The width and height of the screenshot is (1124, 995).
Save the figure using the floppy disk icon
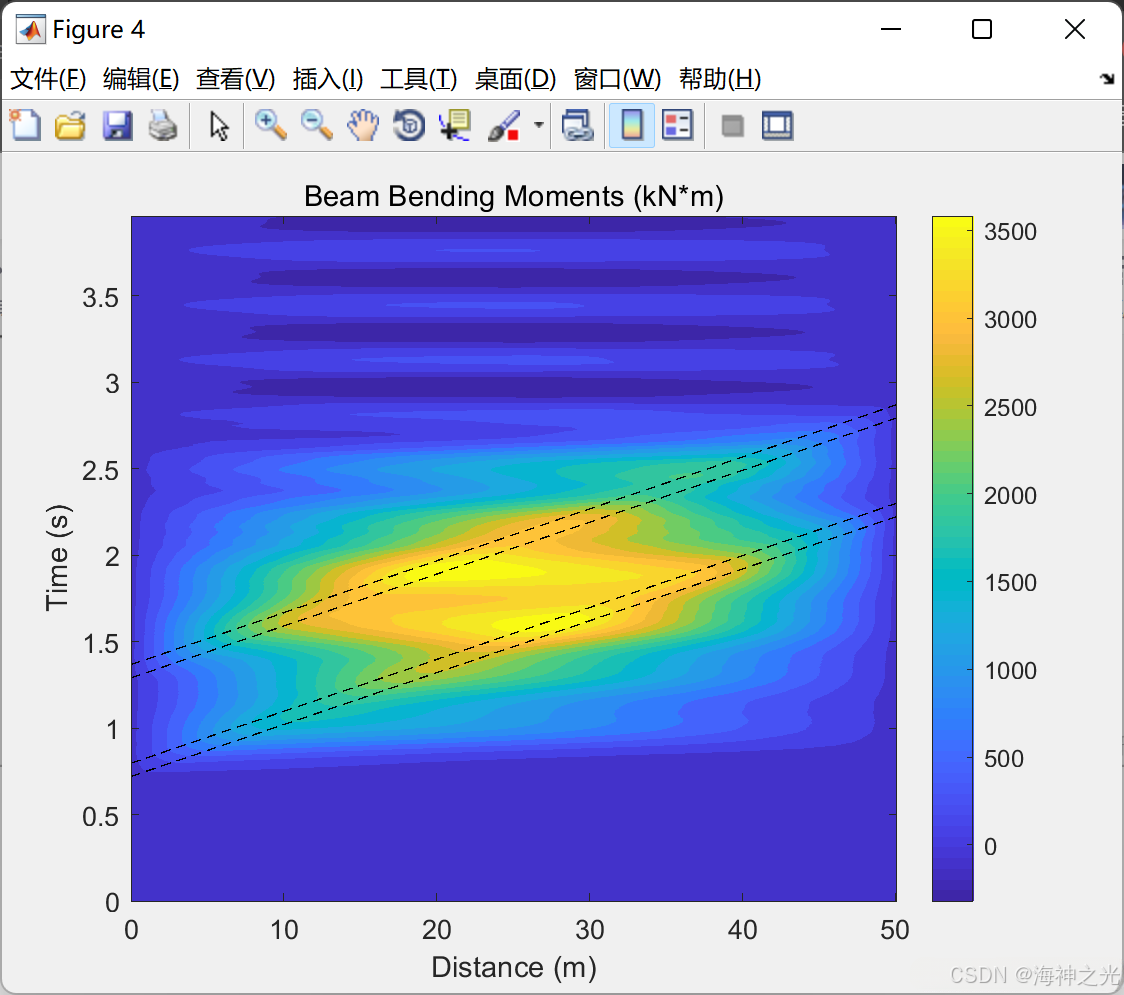click(x=117, y=125)
